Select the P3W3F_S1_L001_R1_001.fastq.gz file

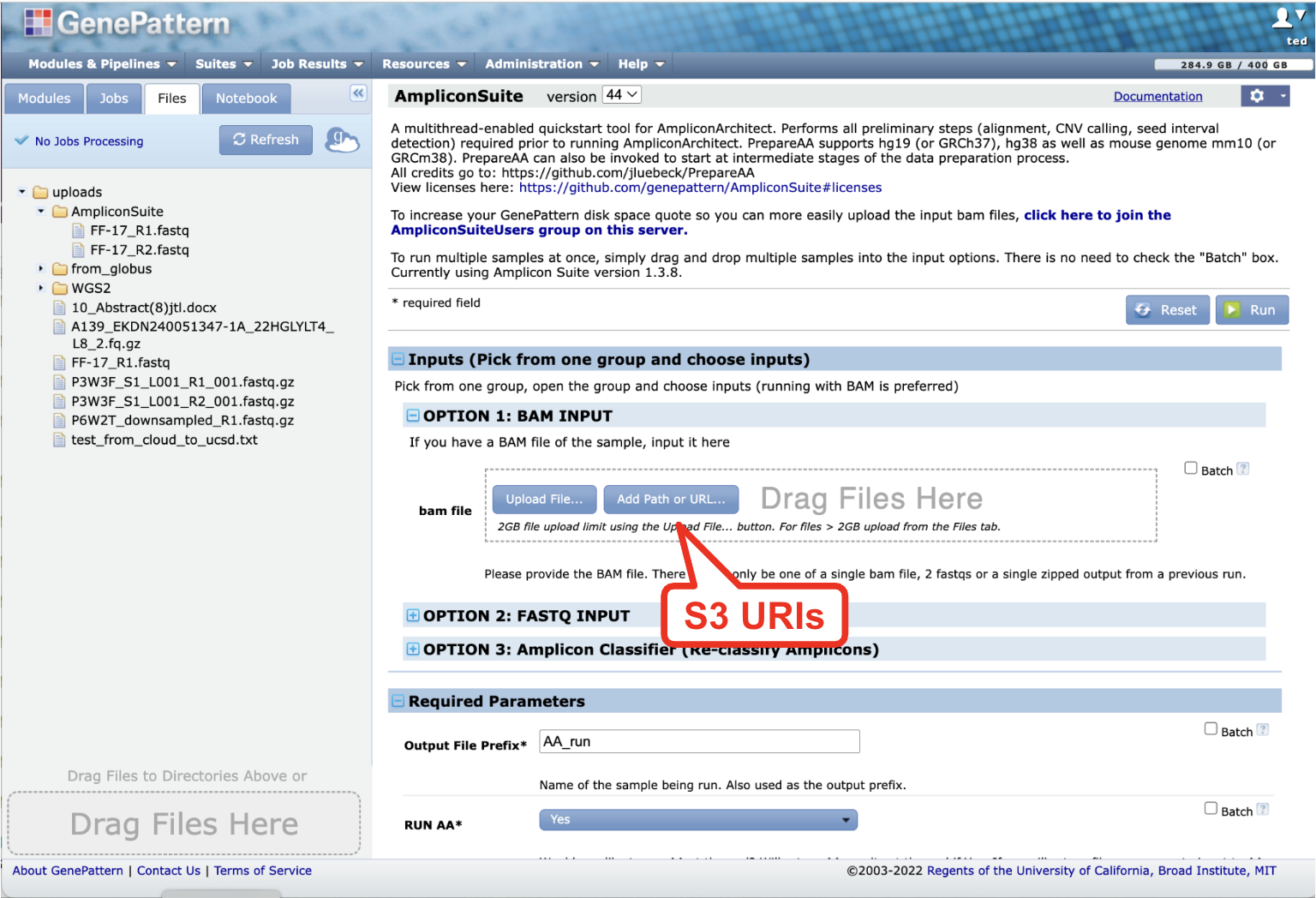(182, 382)
